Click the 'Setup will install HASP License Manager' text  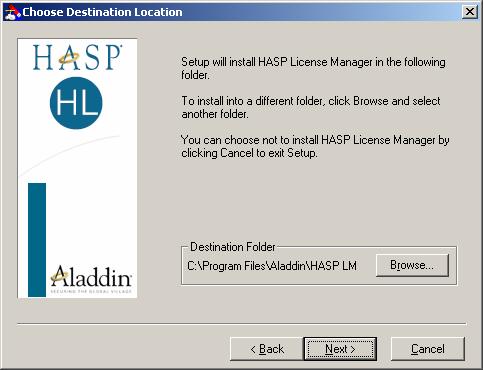313,68
